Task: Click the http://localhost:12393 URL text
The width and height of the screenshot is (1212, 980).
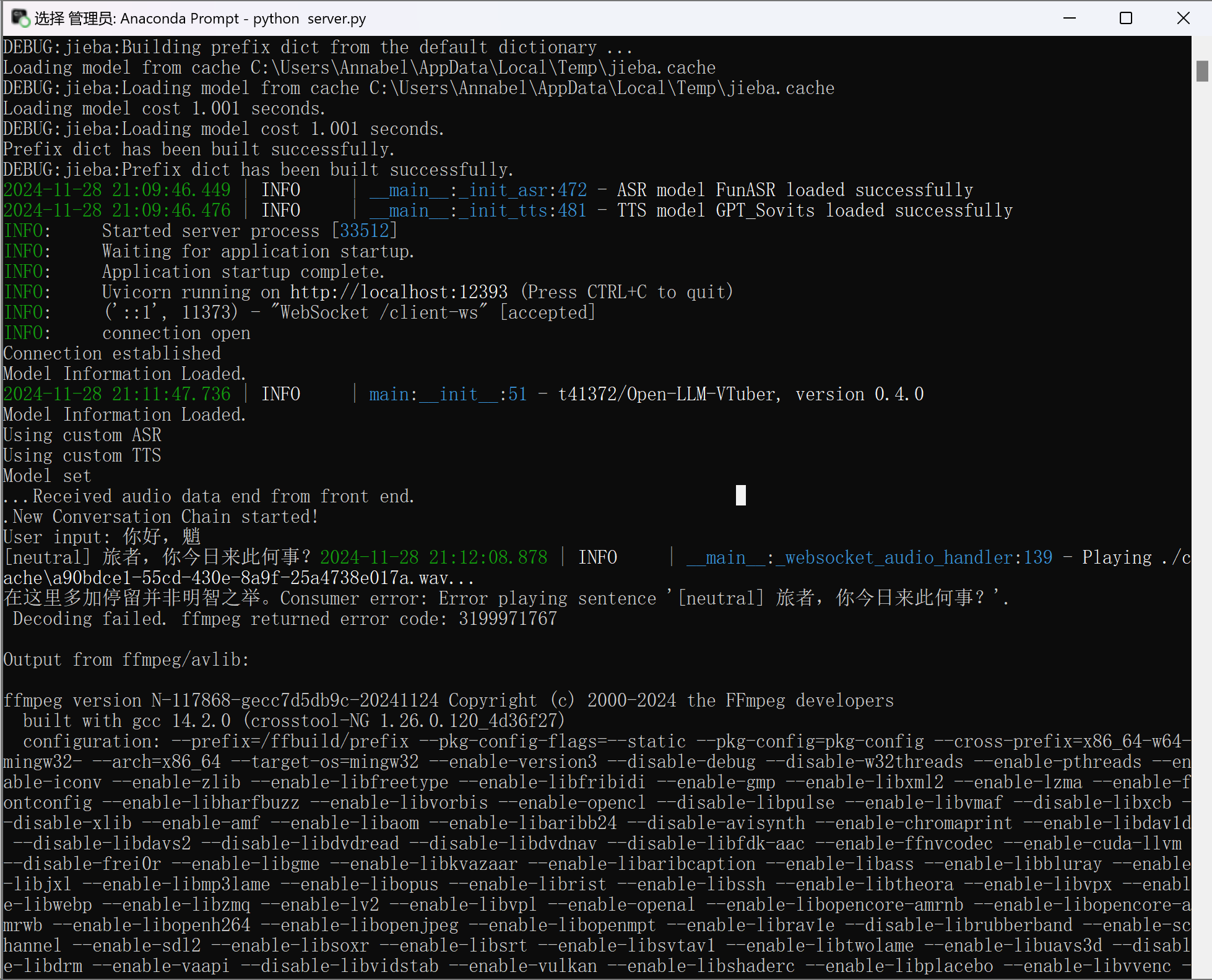Action: click(399, 292)
